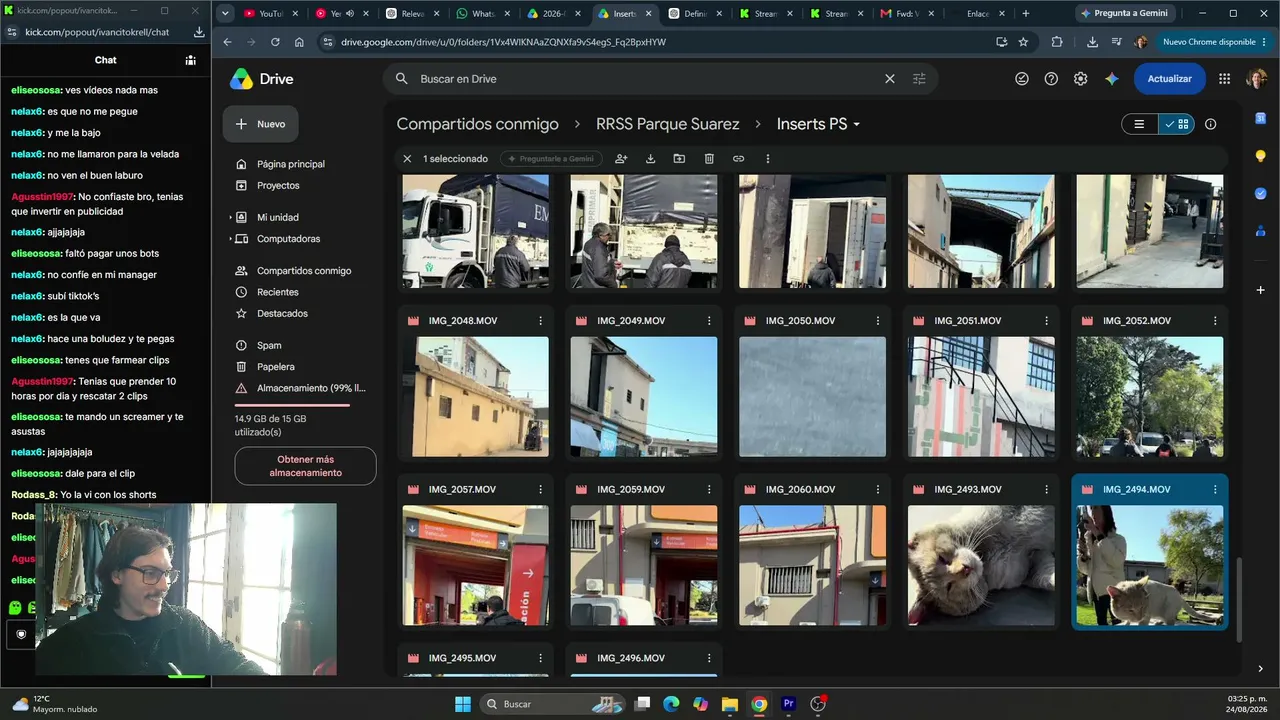Move the selected file to trash

(709, 159)
